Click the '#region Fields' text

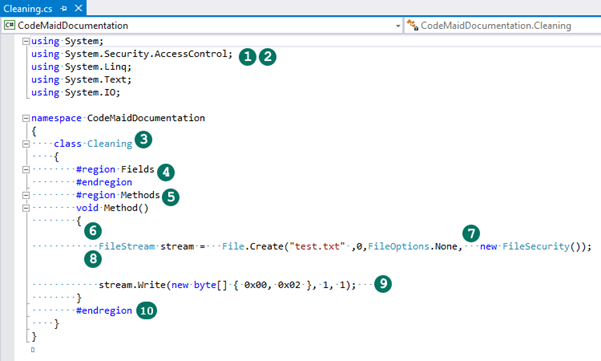[115, 169]
